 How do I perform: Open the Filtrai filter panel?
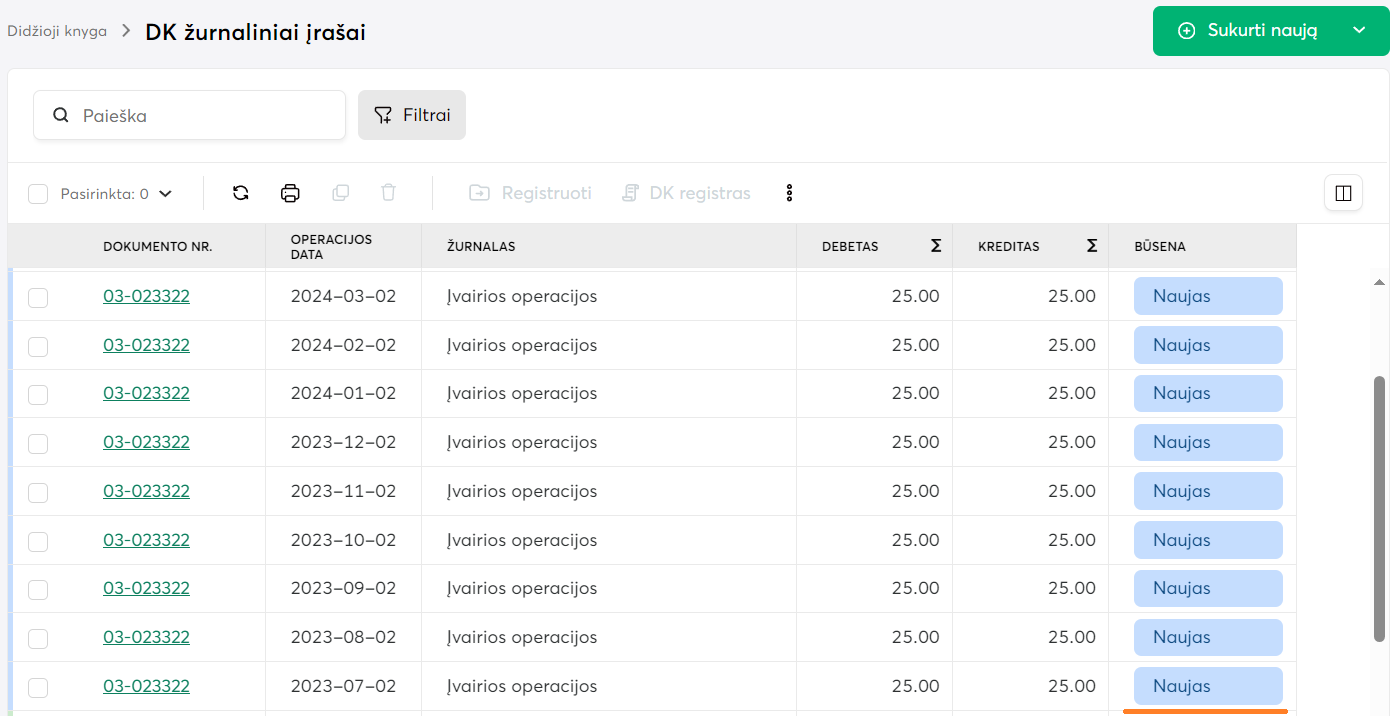[412, 115]
